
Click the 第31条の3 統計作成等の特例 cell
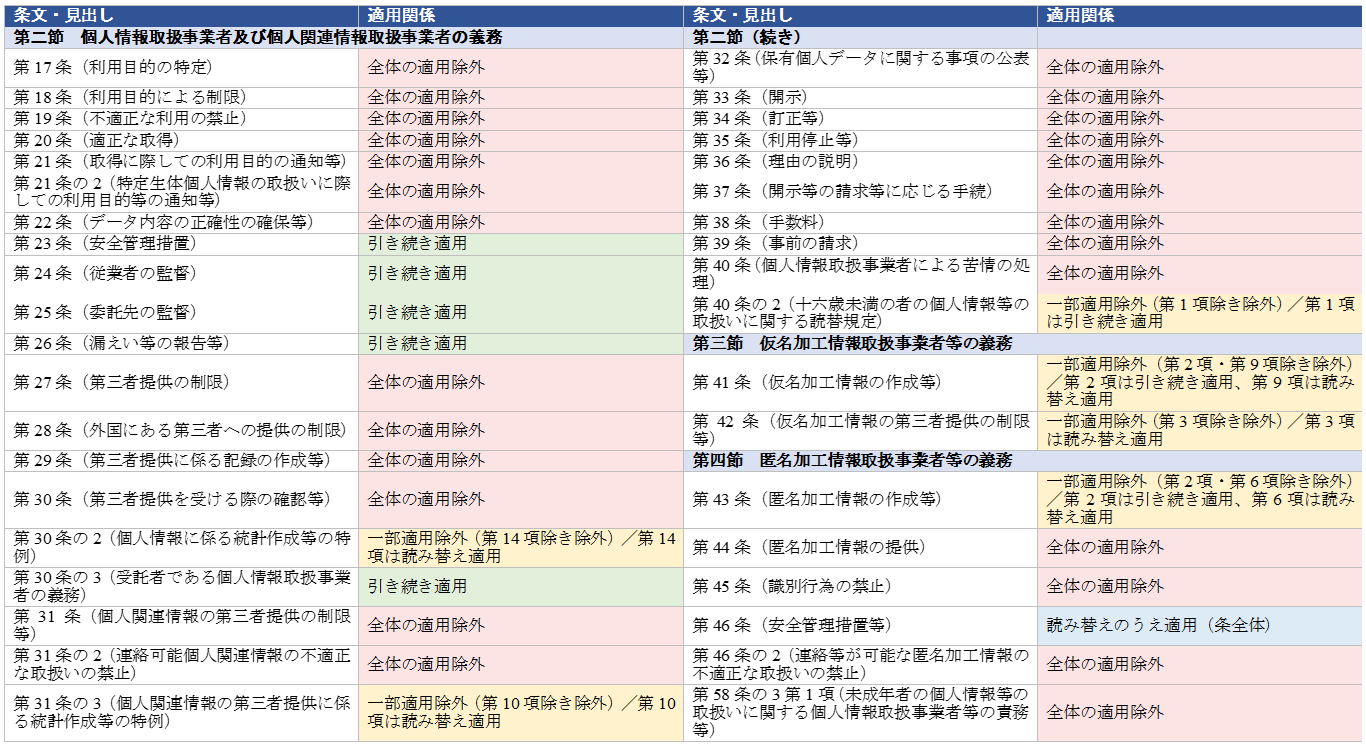182,713
